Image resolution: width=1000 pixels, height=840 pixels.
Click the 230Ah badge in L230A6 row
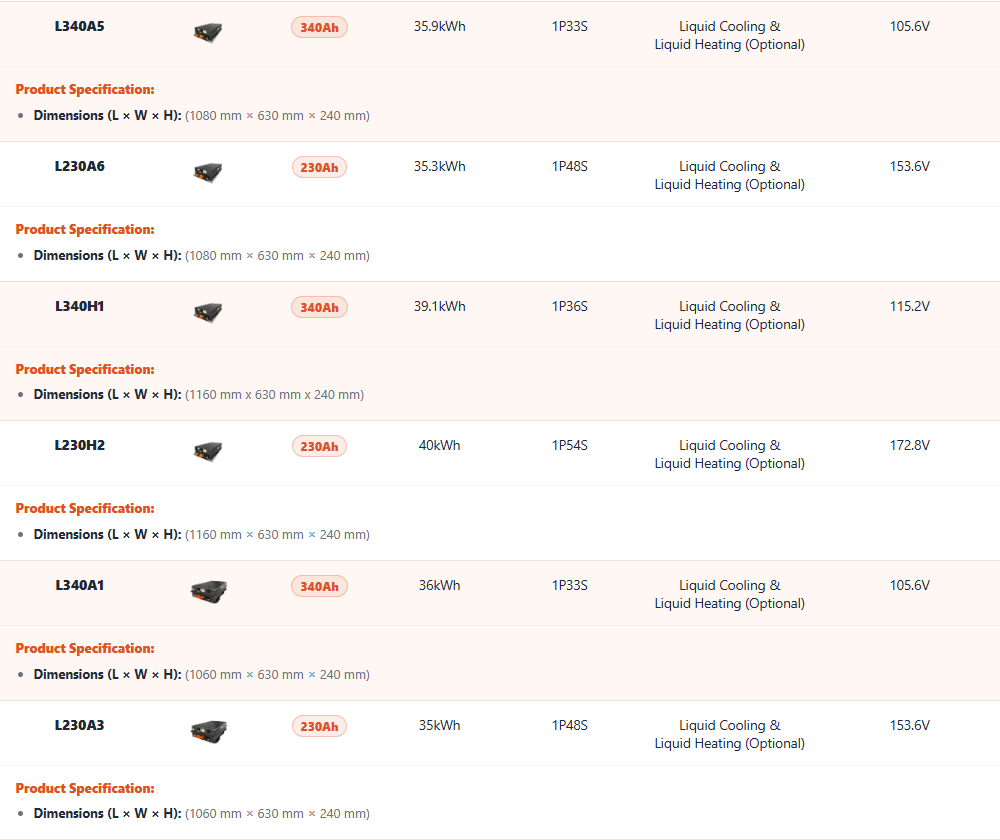[x=319, y=168]
